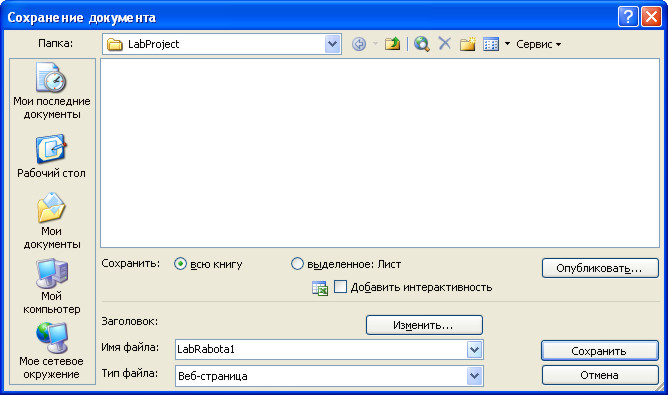The width and height of the screenshot is (668, 395).
Task: Click the Изменить... title button
Action: click(x=424, y=325)
